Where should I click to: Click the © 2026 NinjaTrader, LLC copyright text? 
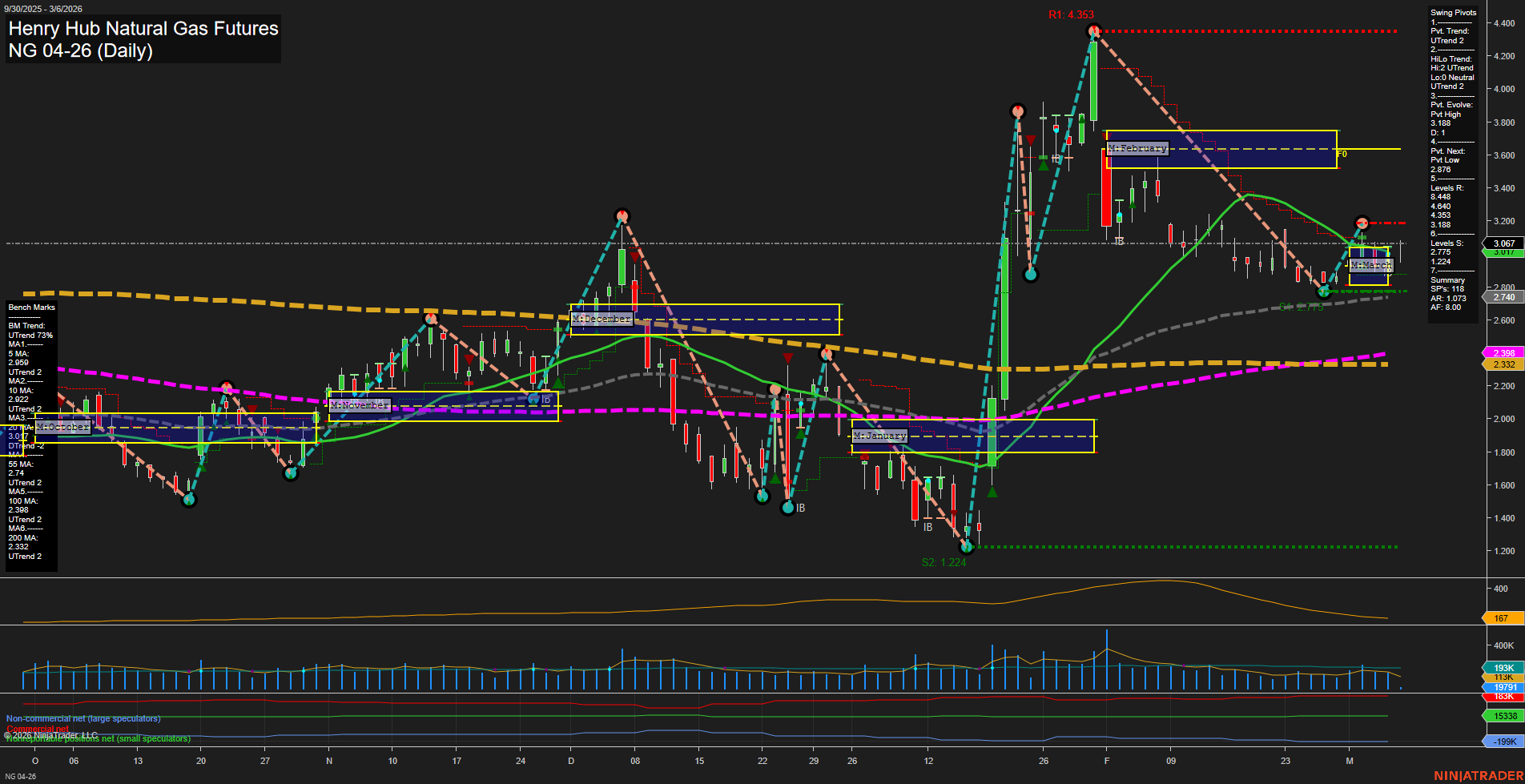[x=52, y=734]
